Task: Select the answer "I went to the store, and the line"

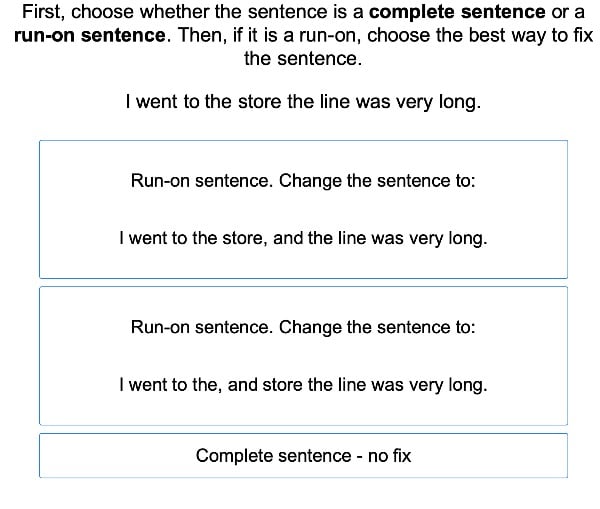Action: (x=302, y=239)
